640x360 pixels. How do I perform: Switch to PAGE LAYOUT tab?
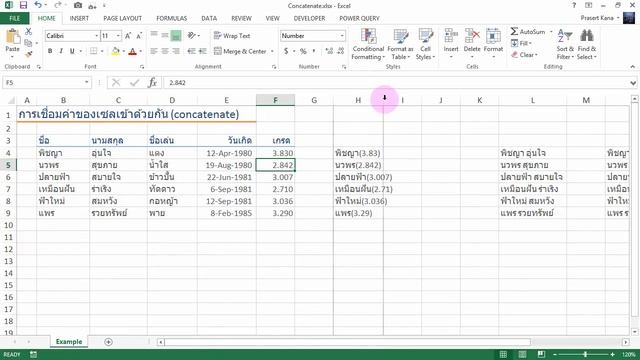[122, 18]
